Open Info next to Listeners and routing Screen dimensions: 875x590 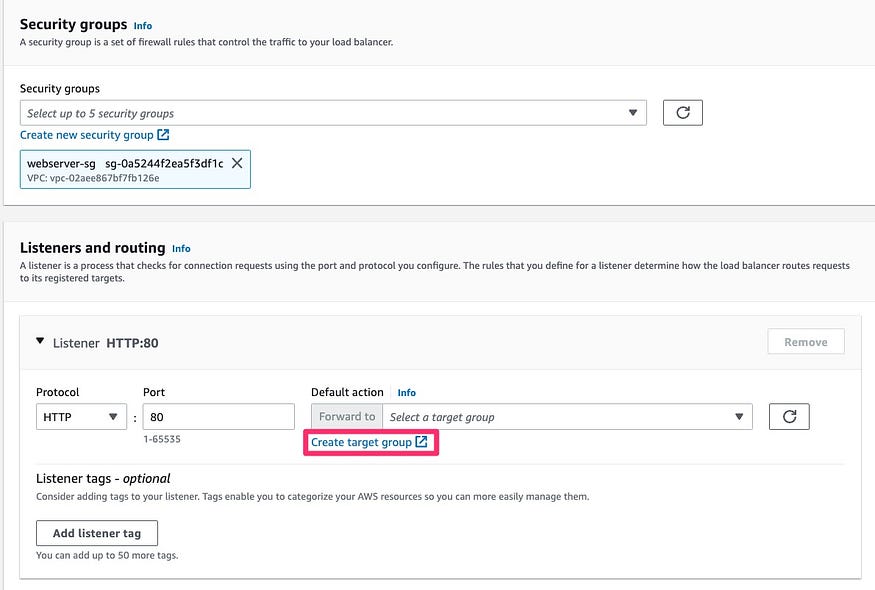click(181, 249)
